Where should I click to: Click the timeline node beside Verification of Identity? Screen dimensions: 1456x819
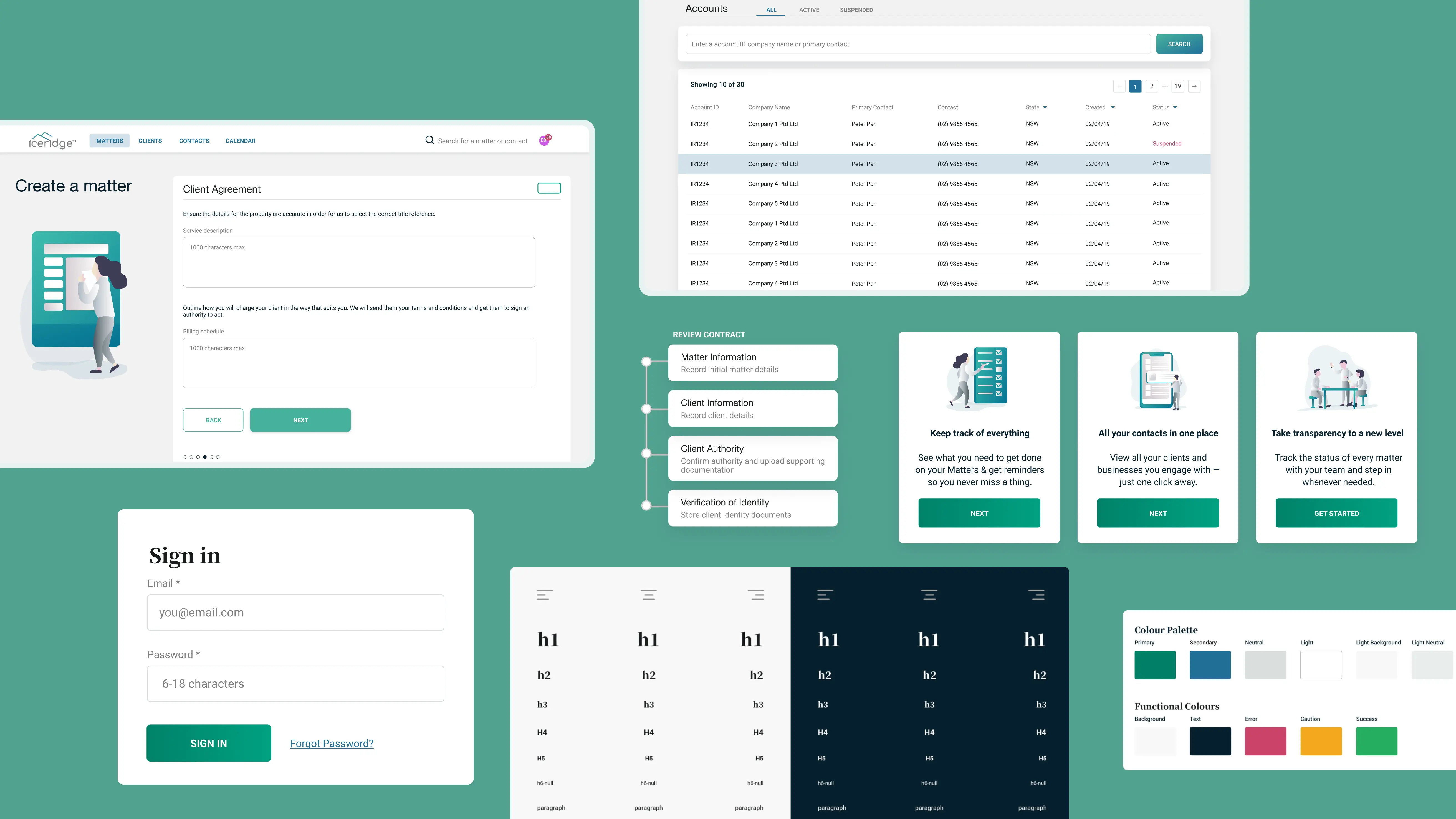pos(647,506)
